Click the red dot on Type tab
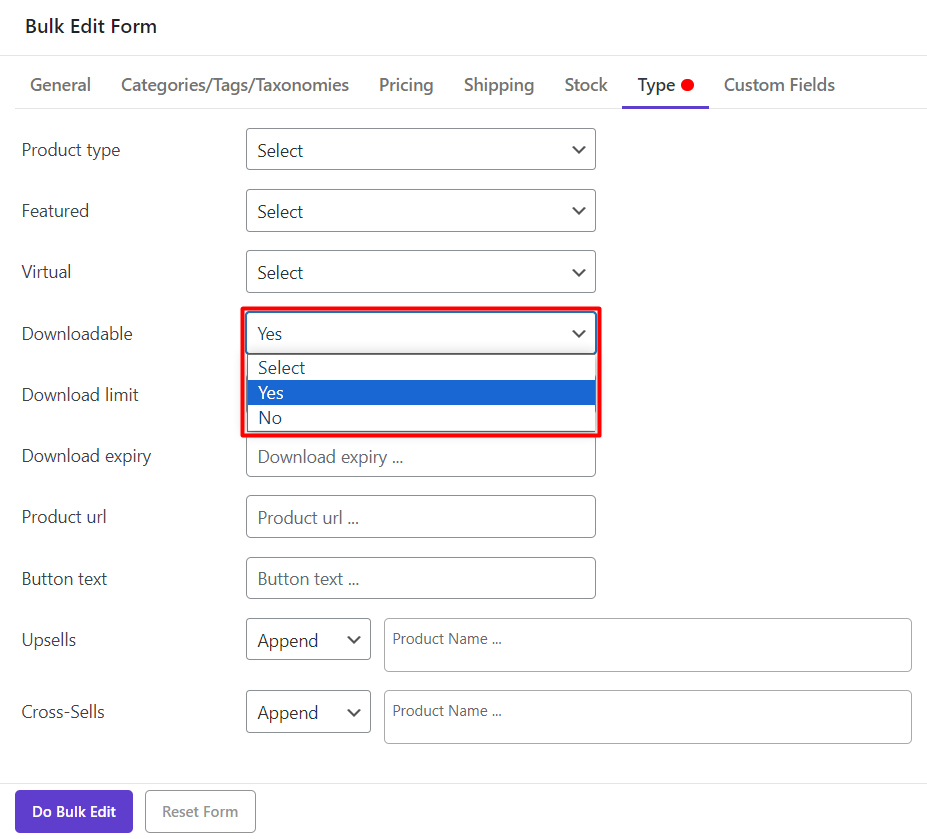 (688, 85)
